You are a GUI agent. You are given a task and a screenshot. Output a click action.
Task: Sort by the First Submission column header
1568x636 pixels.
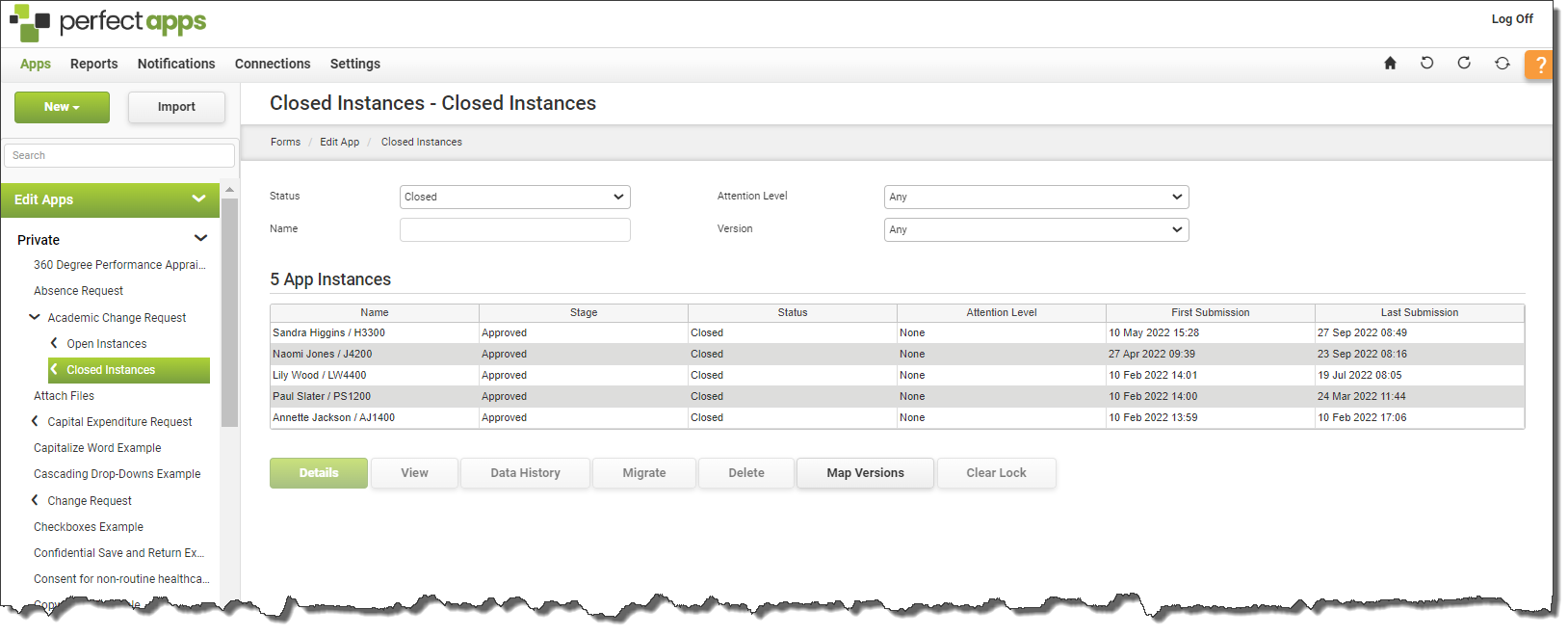pos(1211,312)
